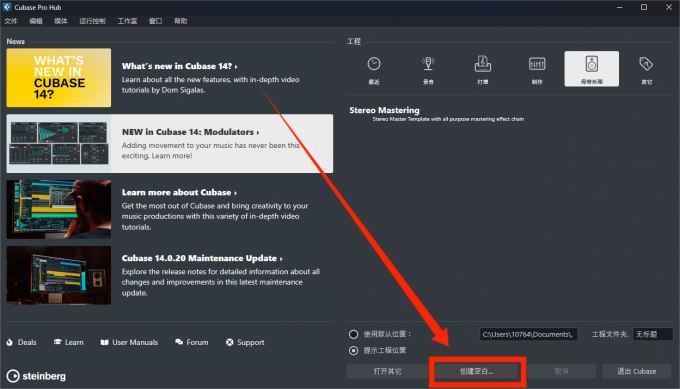Select 使用默认位置 radio button

click(353, 334)
